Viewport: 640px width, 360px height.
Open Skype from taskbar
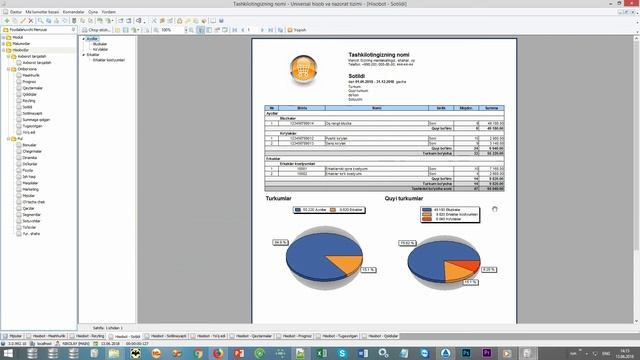click(342, 353)
